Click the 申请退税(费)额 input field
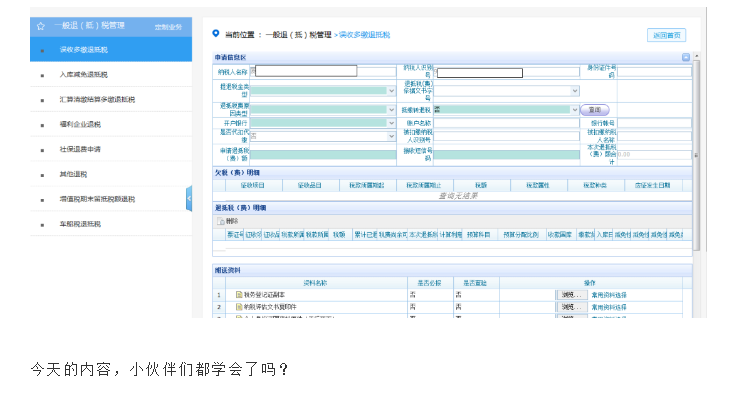This screenshot has height=407, width=745. tap(323, 154)
